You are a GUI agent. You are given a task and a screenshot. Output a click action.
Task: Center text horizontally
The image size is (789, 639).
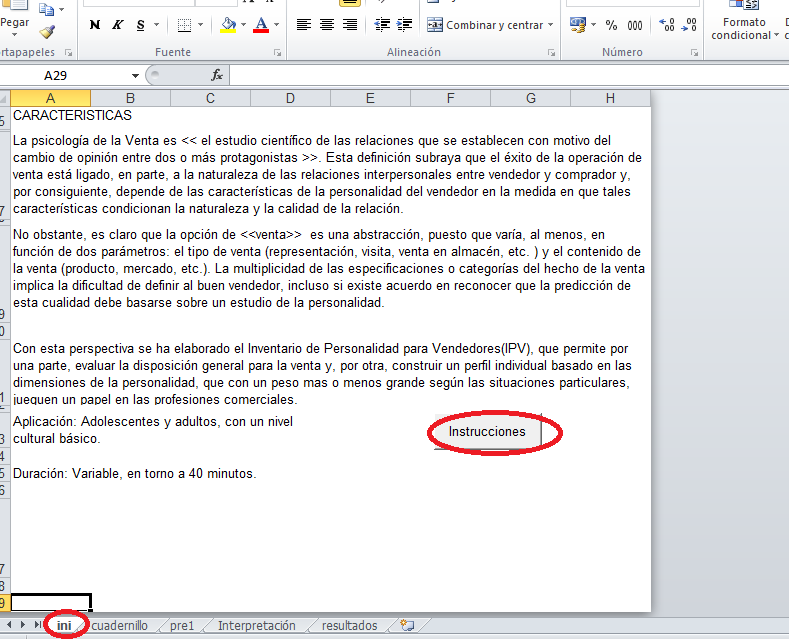[327, 25]
